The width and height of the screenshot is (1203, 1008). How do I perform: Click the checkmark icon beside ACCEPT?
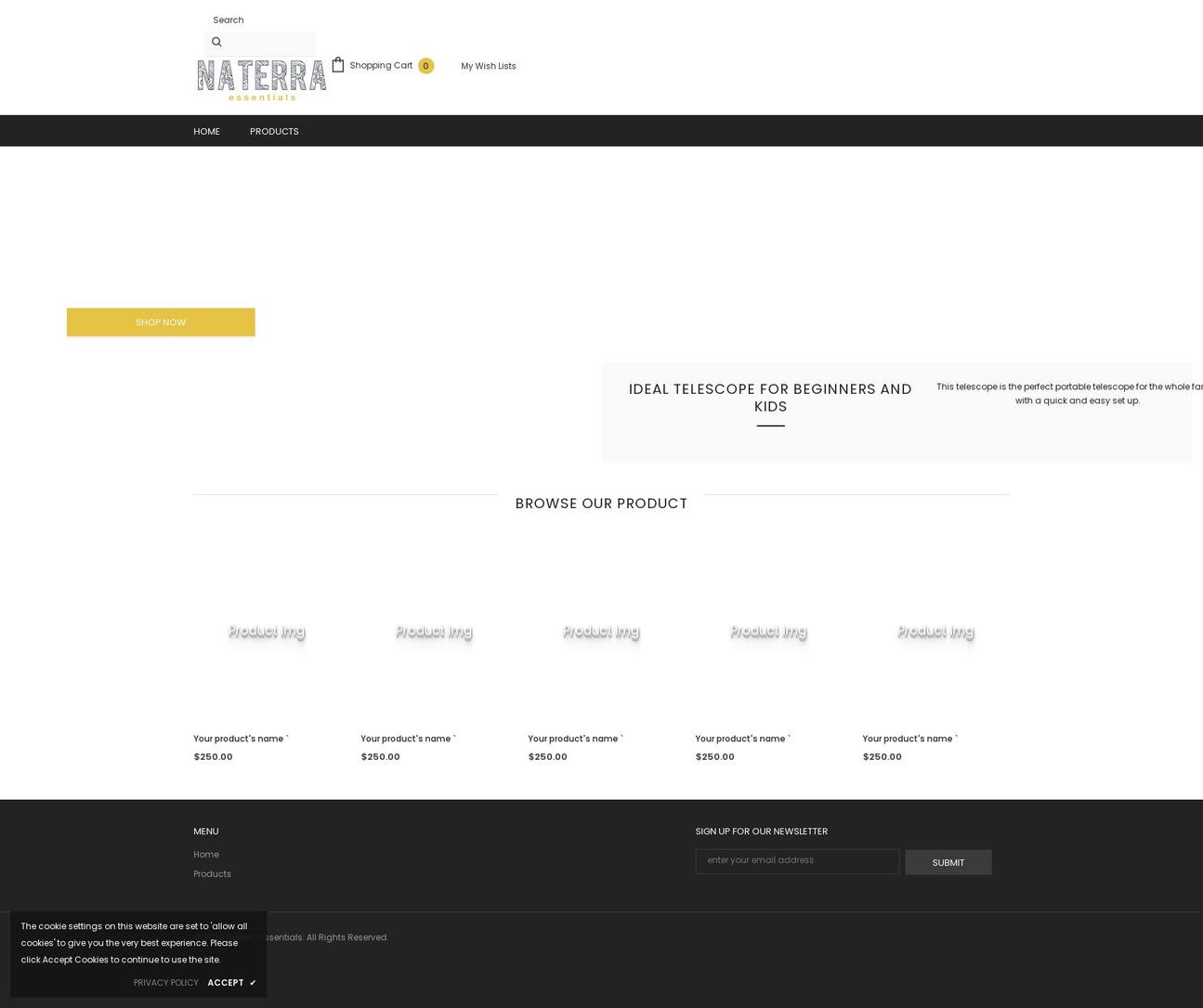252,982
